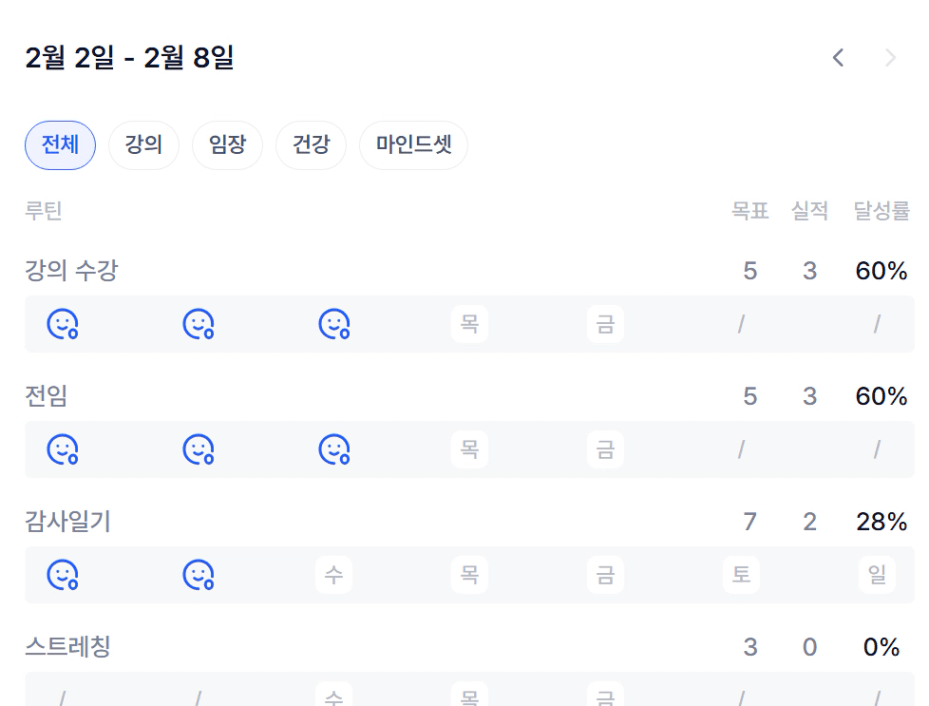Screen dimensions: 929x706
Task: Switch to the 임장 filter tab
Action: coord(227,145)
